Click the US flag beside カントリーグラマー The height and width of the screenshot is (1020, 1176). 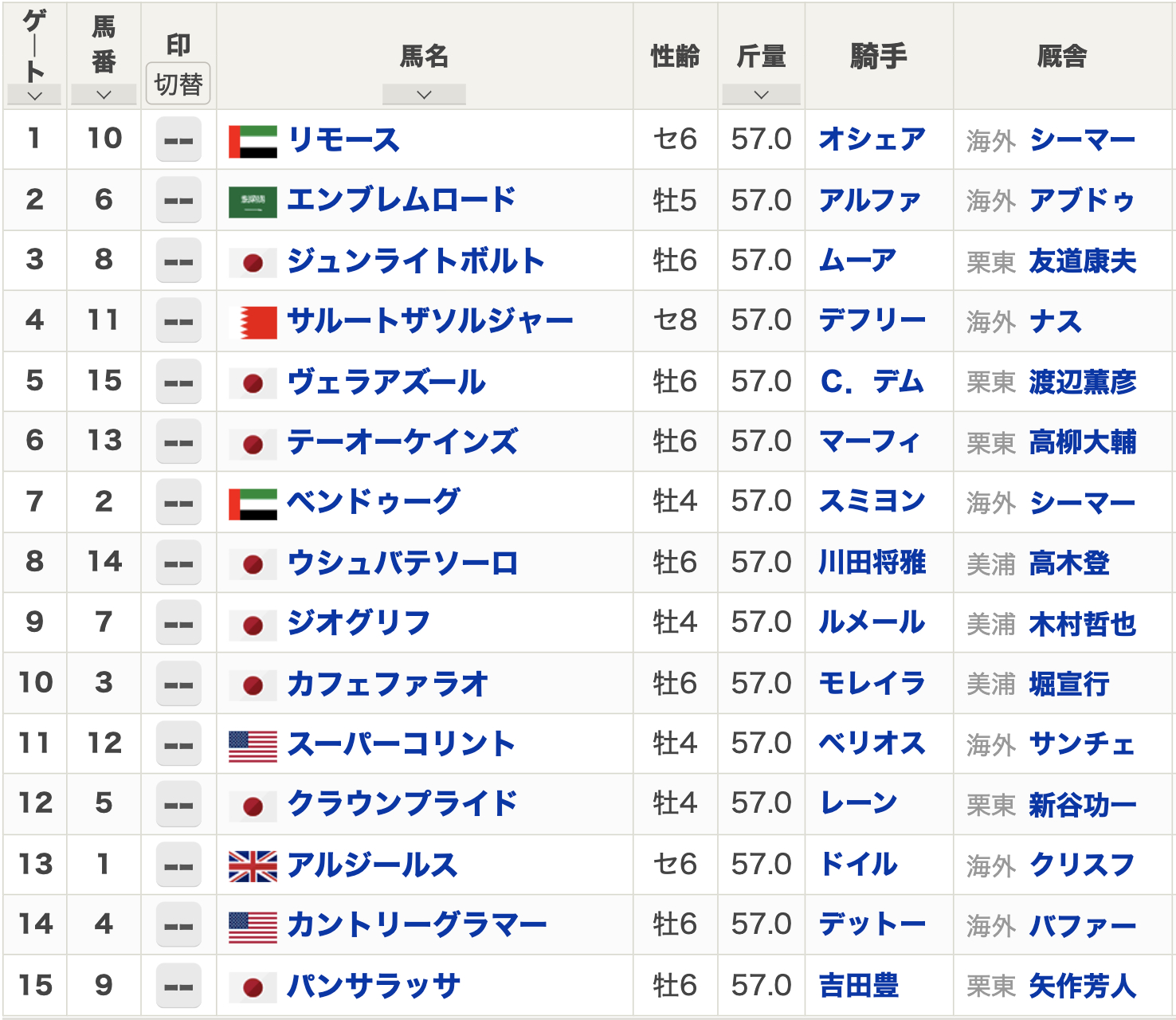[x=253, y=927]
